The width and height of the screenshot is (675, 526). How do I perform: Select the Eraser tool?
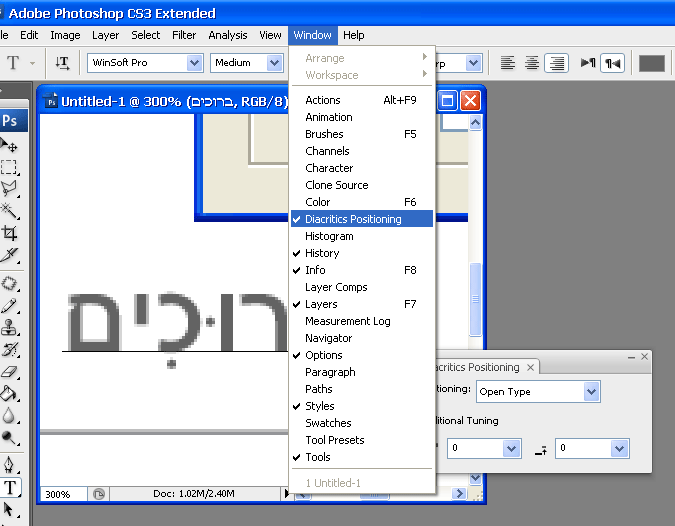(9, 371)
